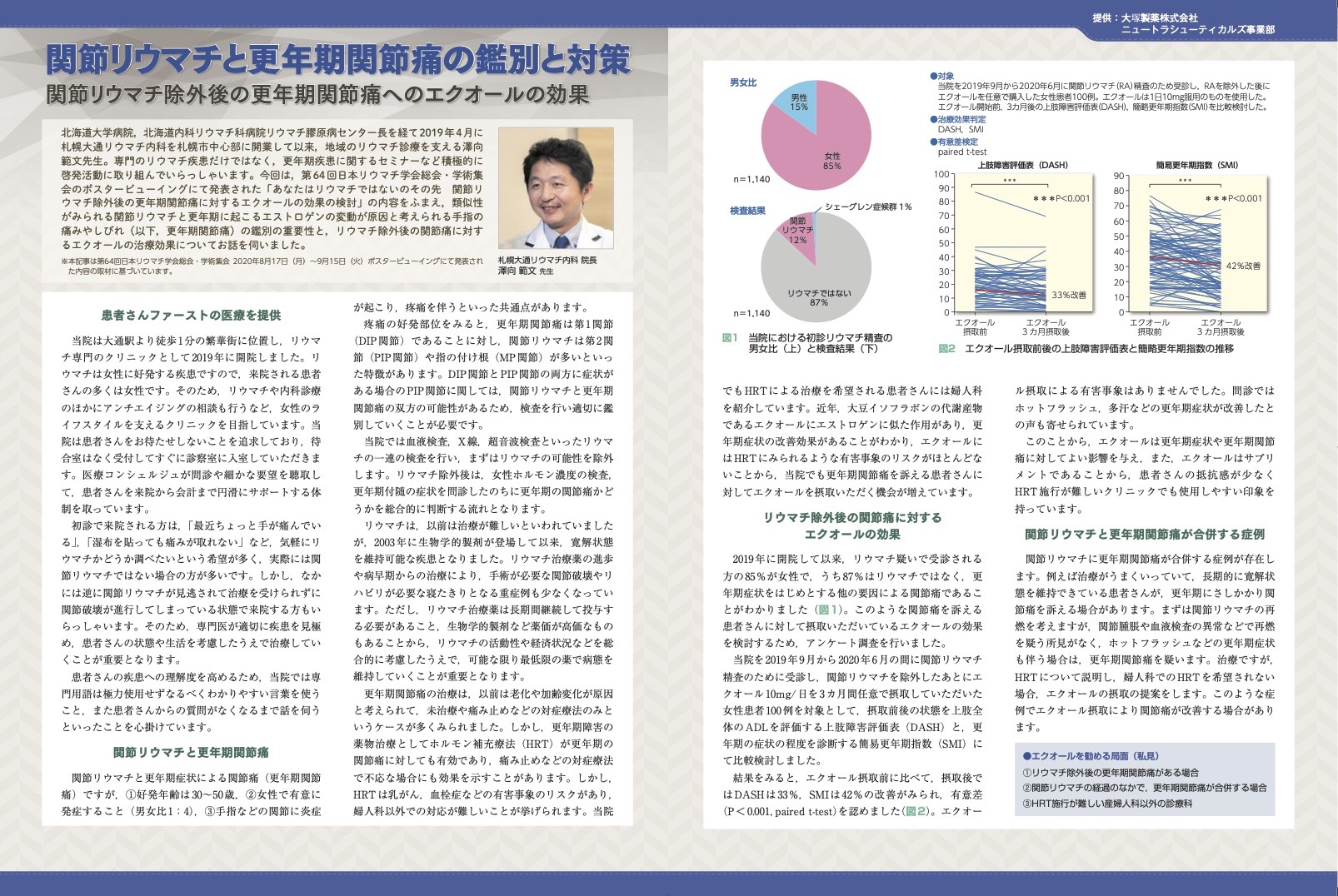
Task: Select the pink 関節リウマチ 12% pie segment
Action: point(796,230)
